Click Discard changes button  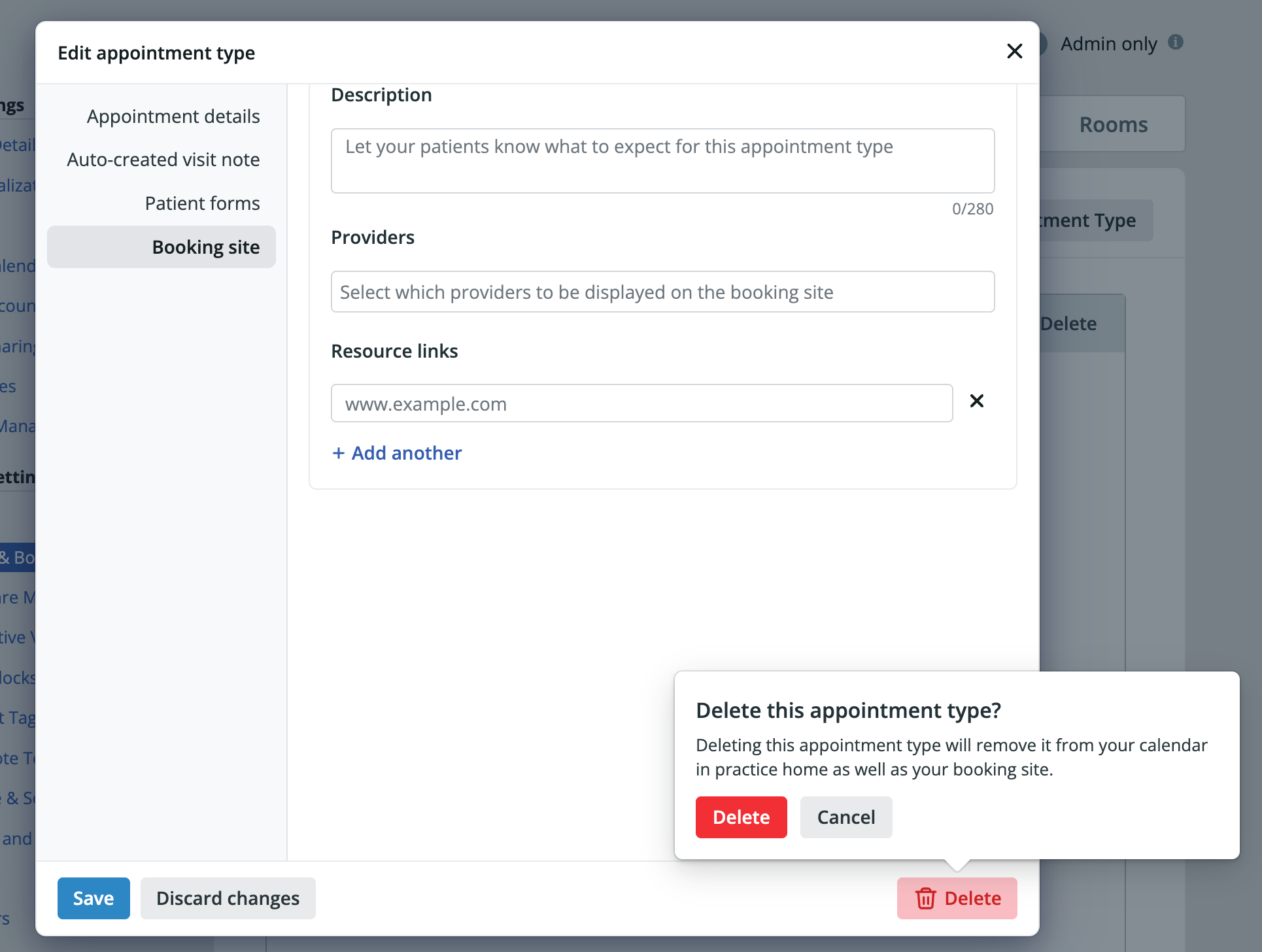point(228,898)
